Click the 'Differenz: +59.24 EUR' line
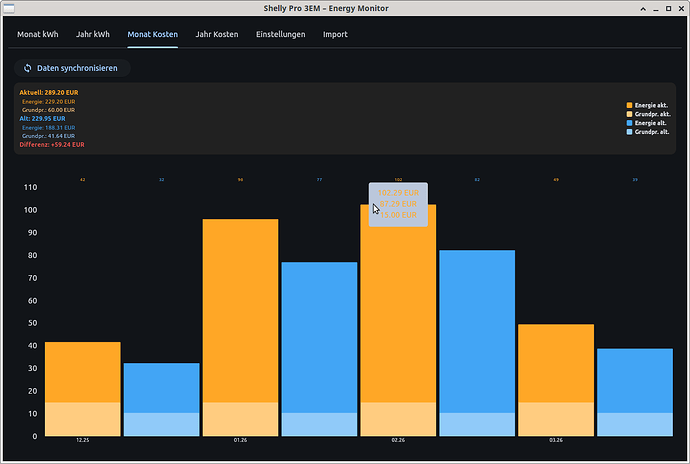This screenshot has width=690, height=464. (x=52, y=144)
